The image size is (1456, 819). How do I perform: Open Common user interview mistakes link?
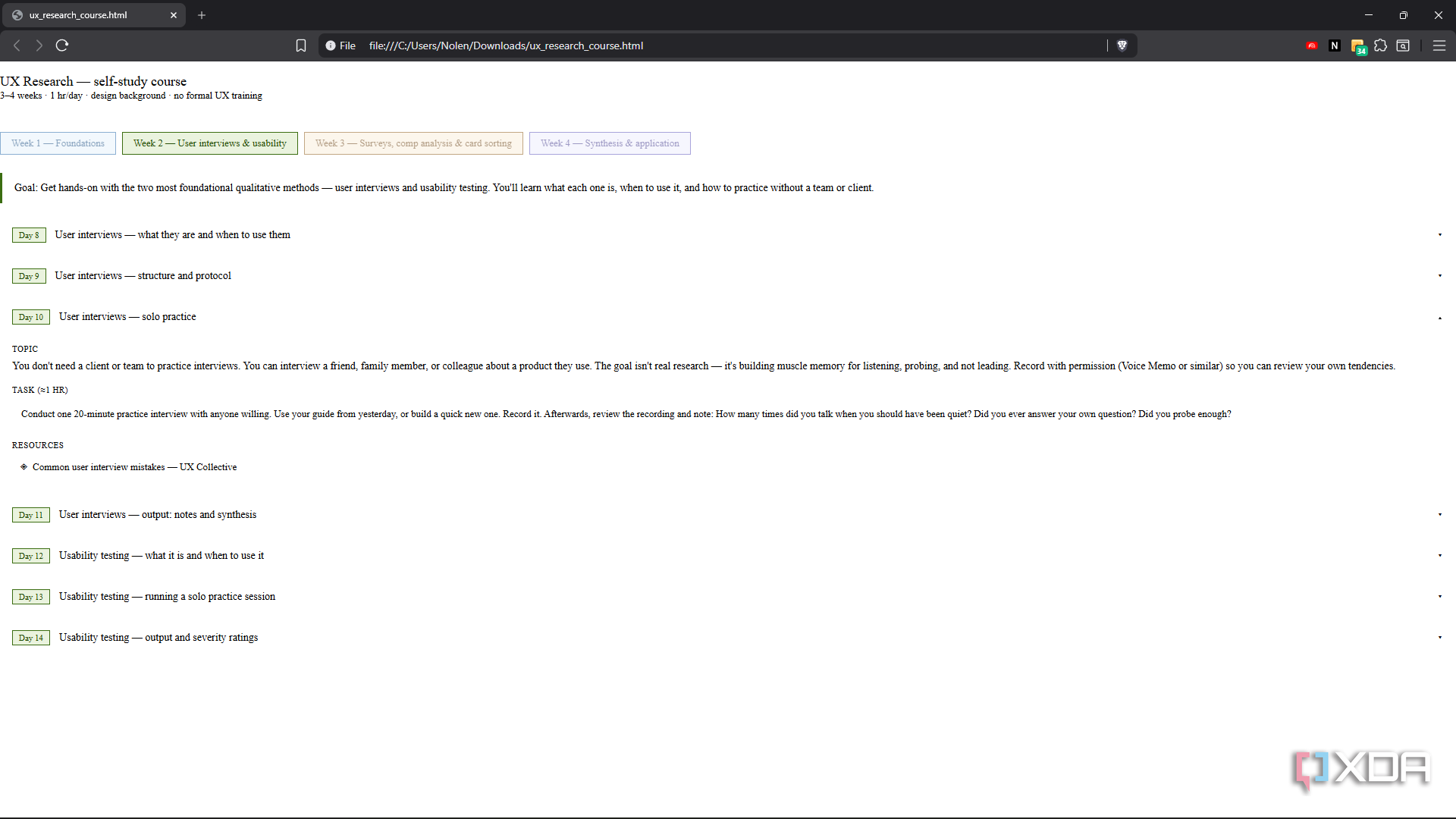134,467
